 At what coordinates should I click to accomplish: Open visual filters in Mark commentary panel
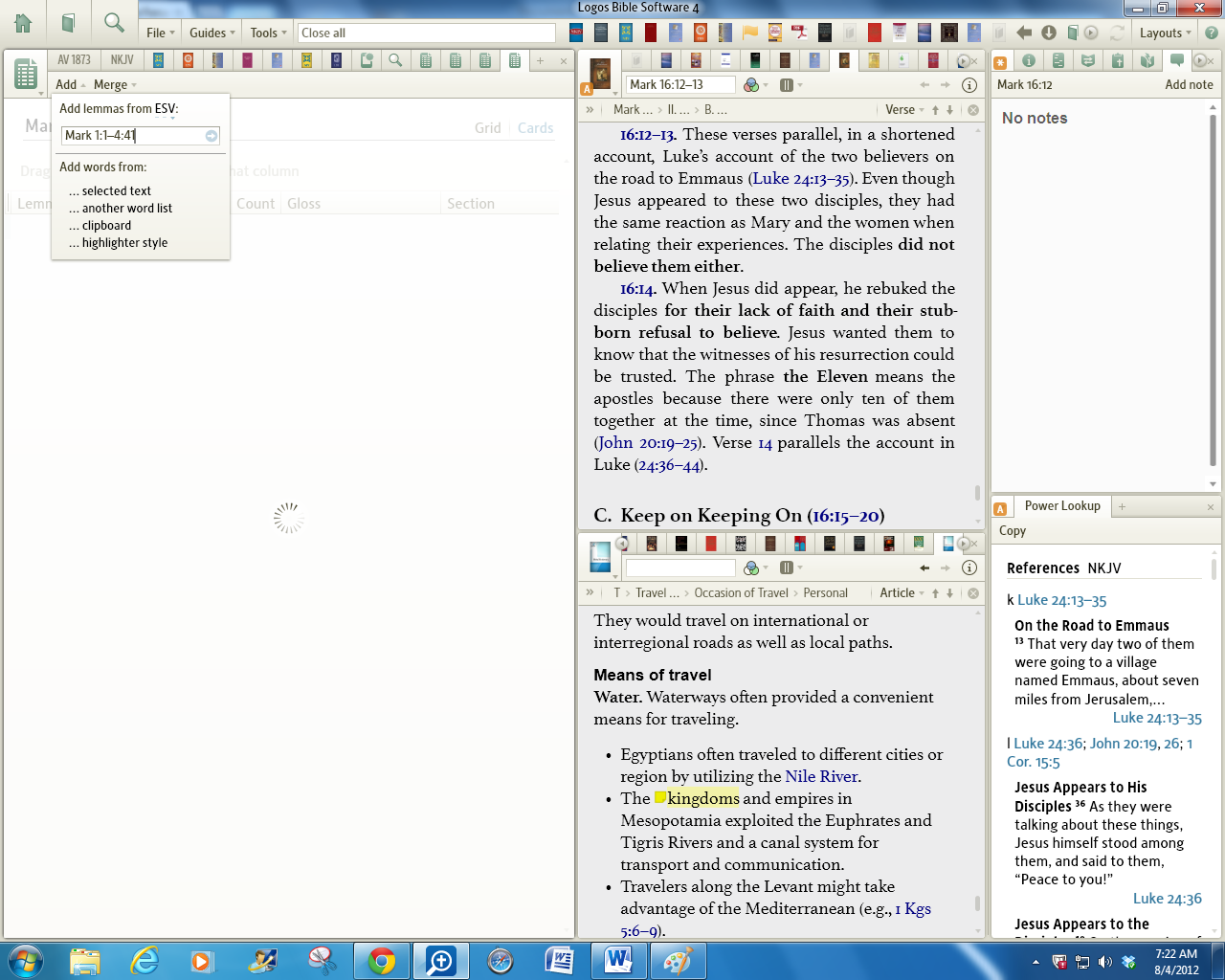tap(751, 84)
